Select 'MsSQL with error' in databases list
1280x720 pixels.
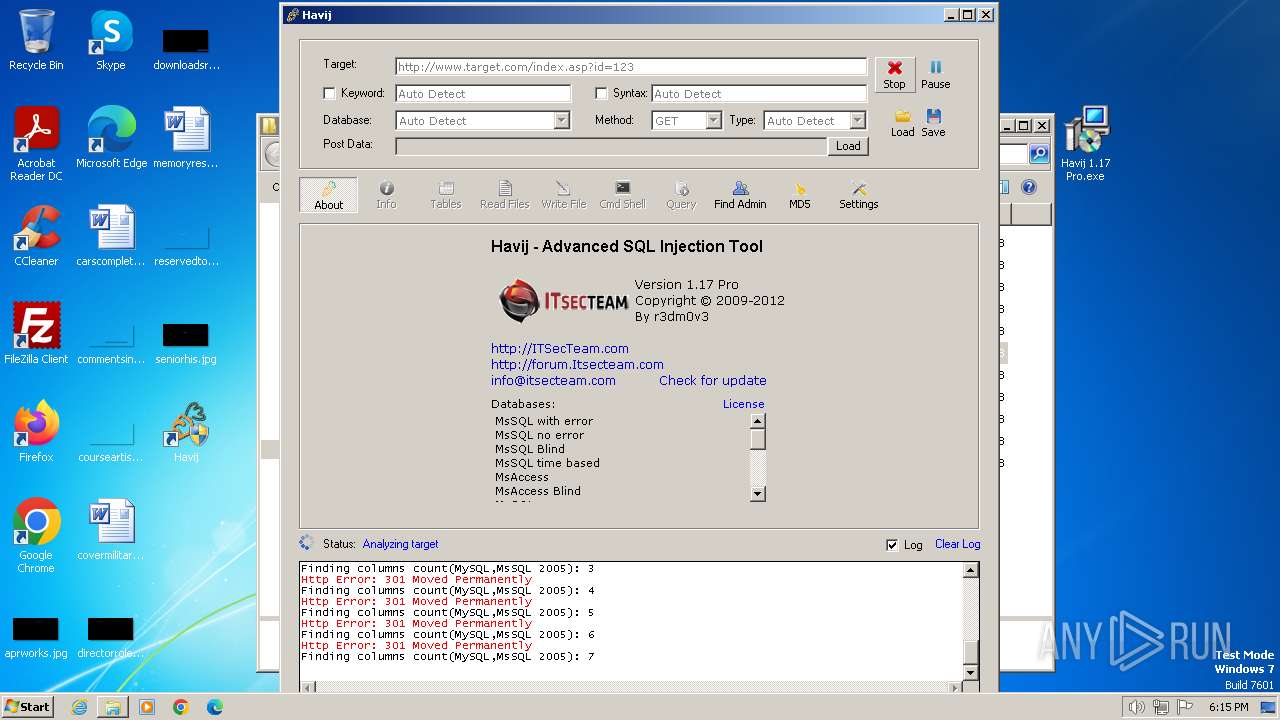[544, 421]
